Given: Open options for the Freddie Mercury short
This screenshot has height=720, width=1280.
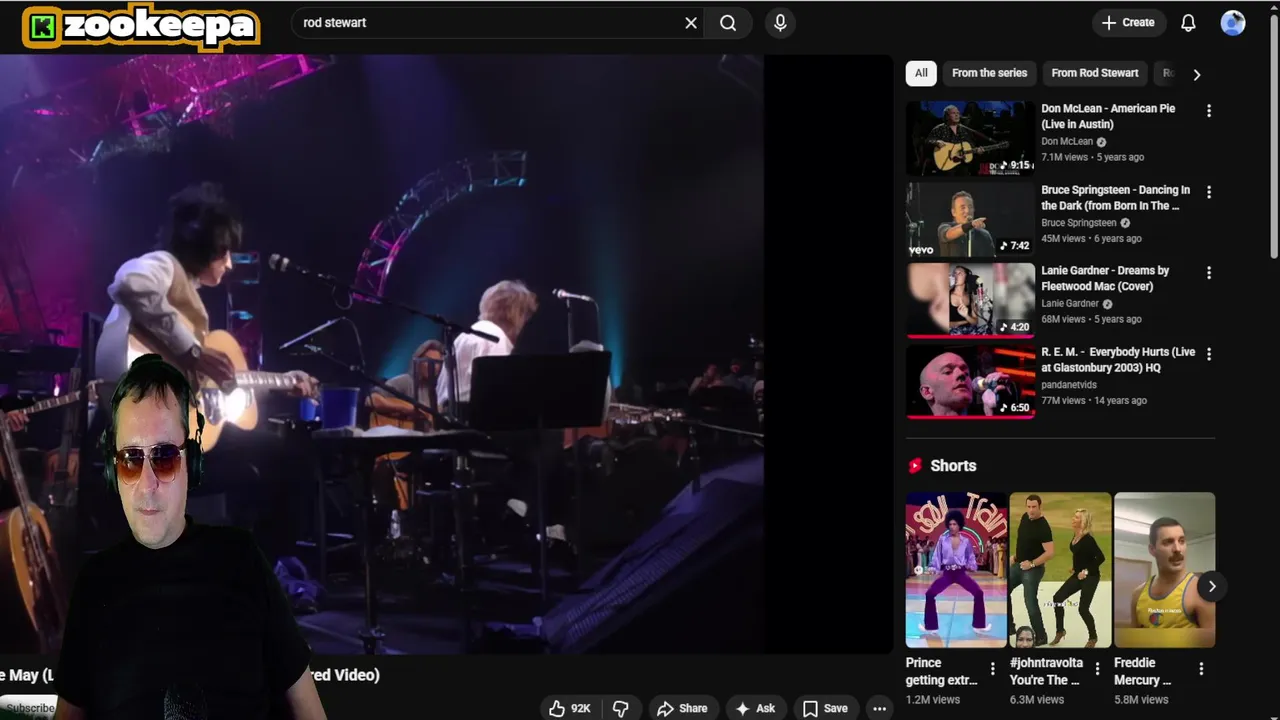Looking at the screenshot, I should (1201, 668).
